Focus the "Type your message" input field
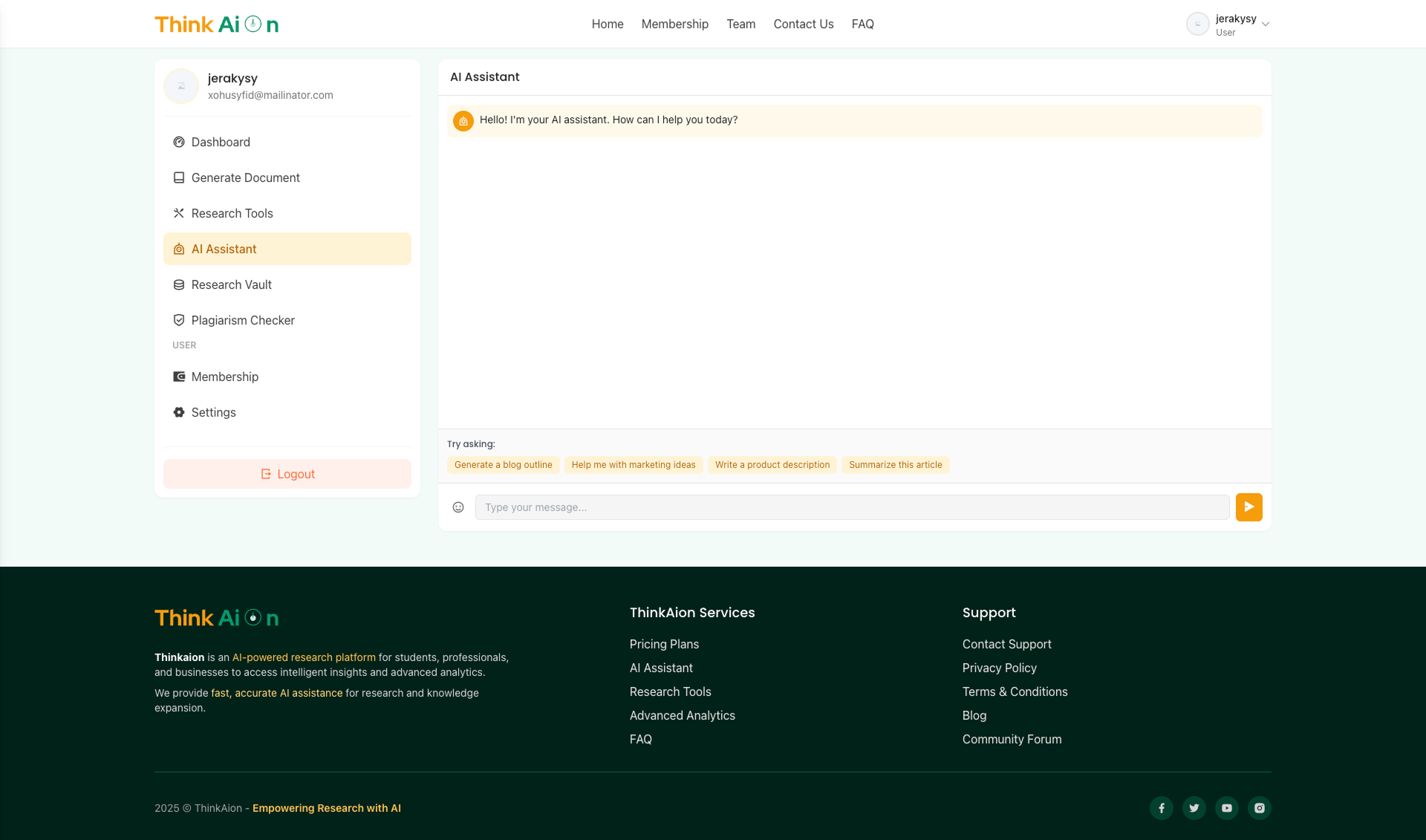 tap(852, 507)
